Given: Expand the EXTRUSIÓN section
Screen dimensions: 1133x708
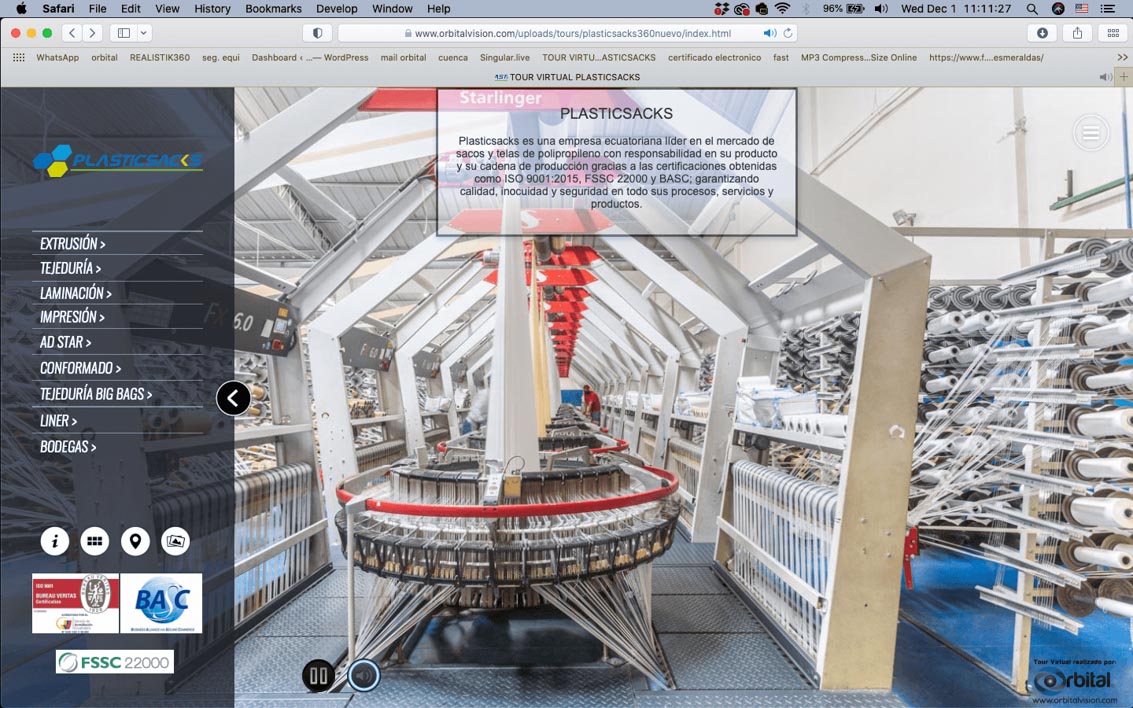Looking at the screenshot, I should 73,243.
